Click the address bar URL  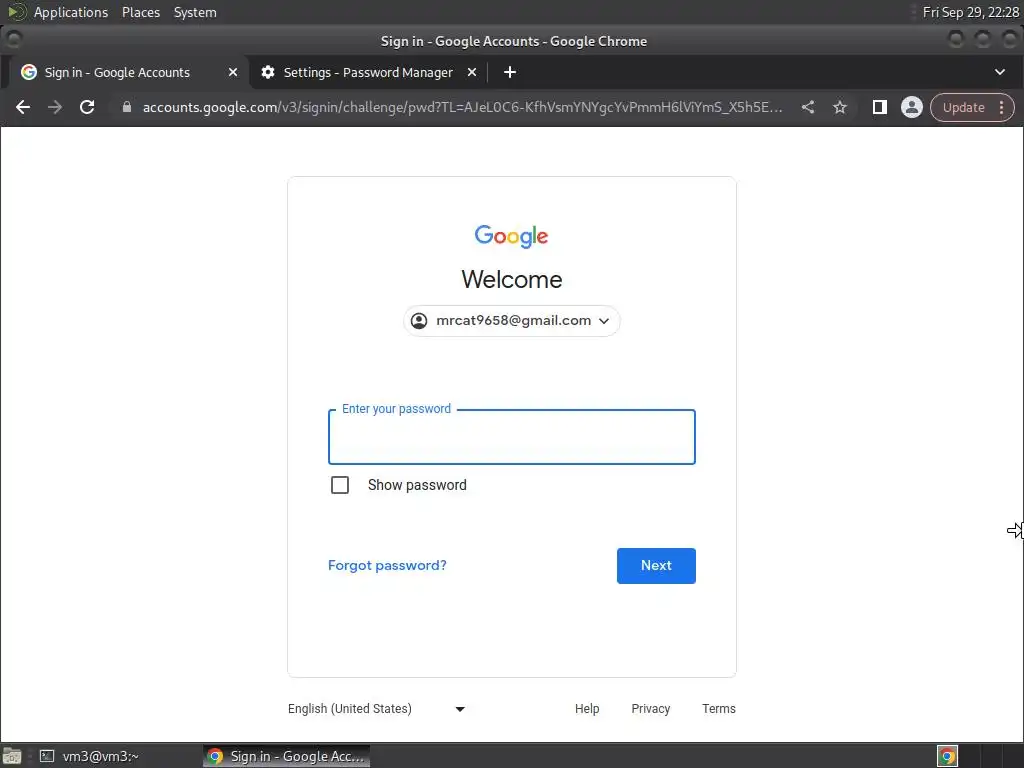tap(462, 107)
